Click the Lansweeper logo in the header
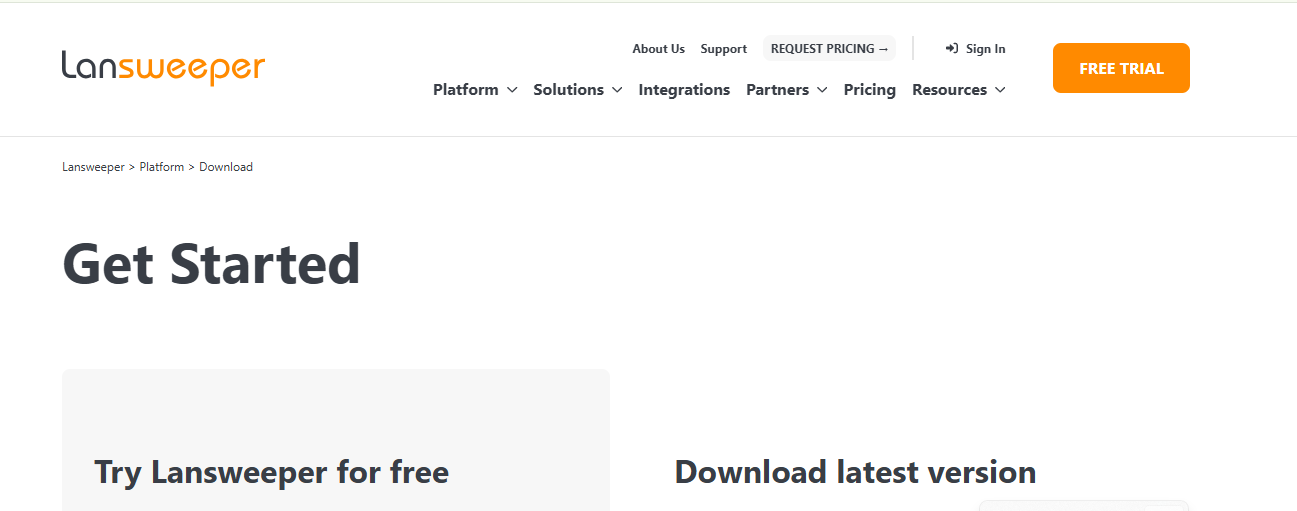Viewport: 1297px width, 511px height. coord(163,67)
